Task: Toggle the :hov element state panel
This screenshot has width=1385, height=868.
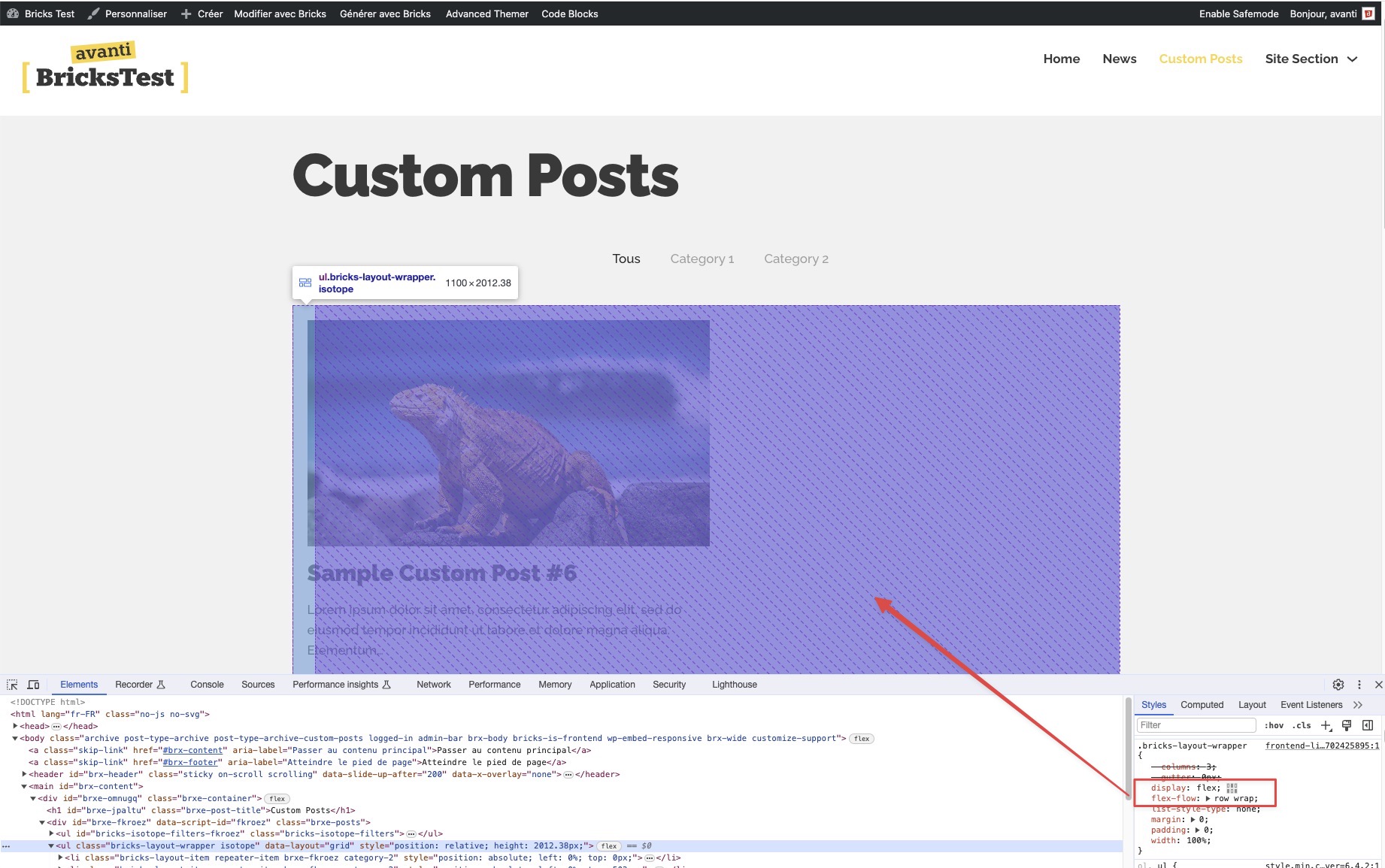Action: pyautogui.click(x=1274, y=725)
